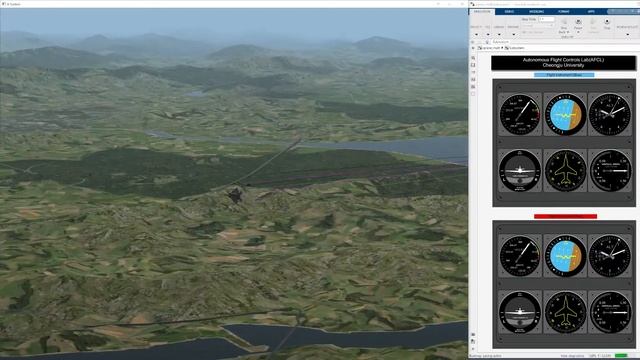Select the blue label above the upper instrument panel
Image resolution: width=640 pixels, height=360 pixels.
564,75
